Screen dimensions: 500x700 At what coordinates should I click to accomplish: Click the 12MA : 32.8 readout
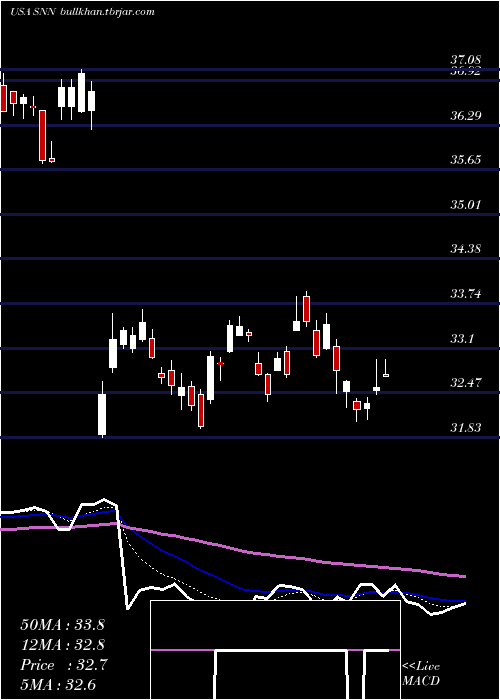(x=62, y=645)
